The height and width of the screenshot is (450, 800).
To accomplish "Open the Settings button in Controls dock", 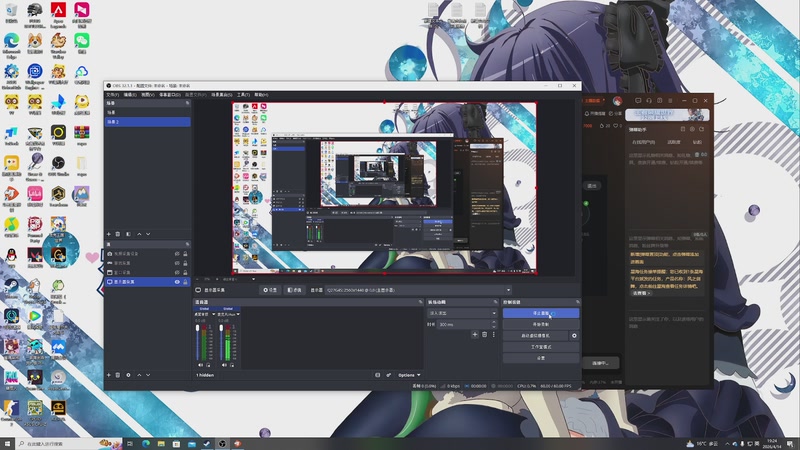I will coord(541,358).
